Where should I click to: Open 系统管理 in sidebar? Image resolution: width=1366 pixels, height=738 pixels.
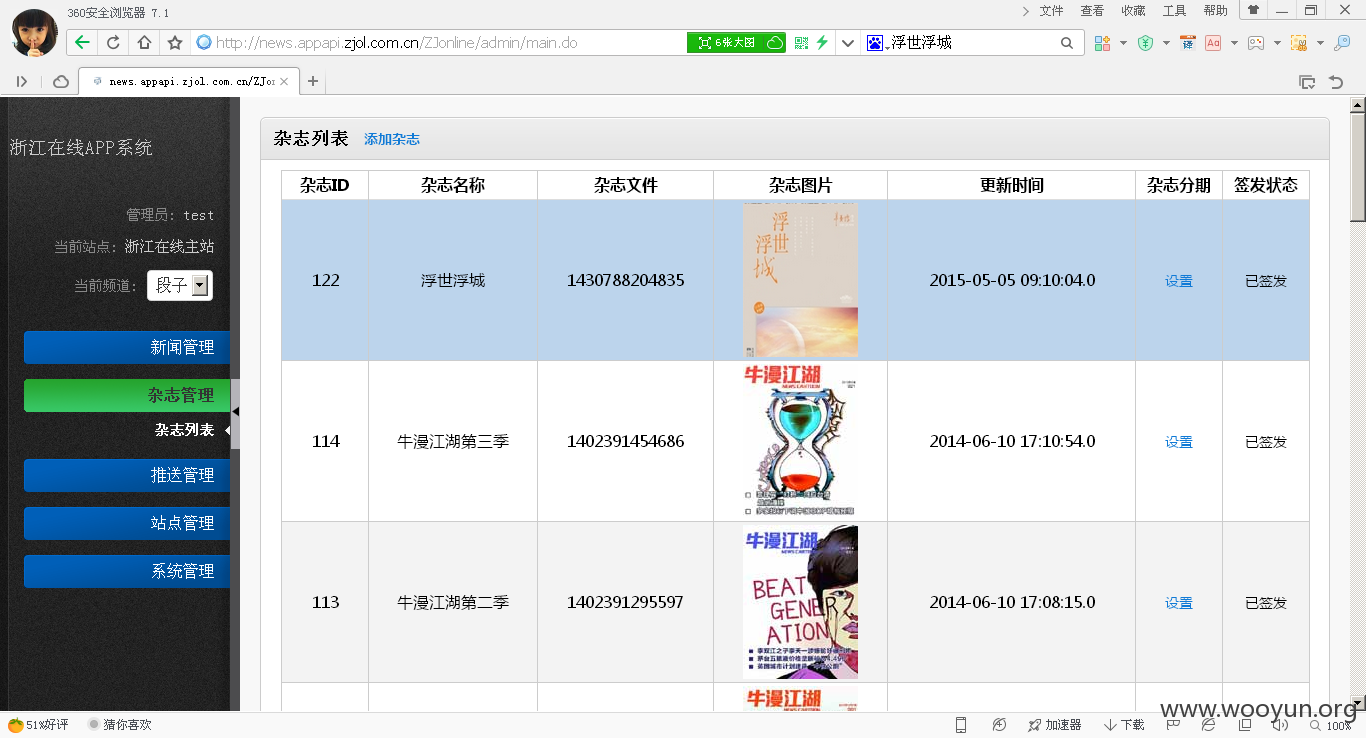pos(127,571)
